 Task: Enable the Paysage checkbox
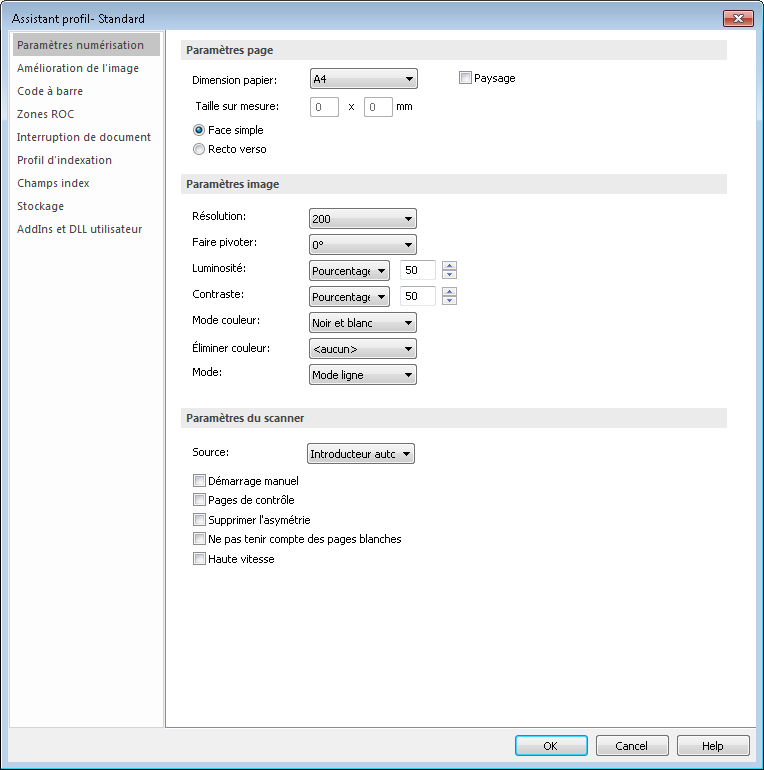(x=465, y=78)
